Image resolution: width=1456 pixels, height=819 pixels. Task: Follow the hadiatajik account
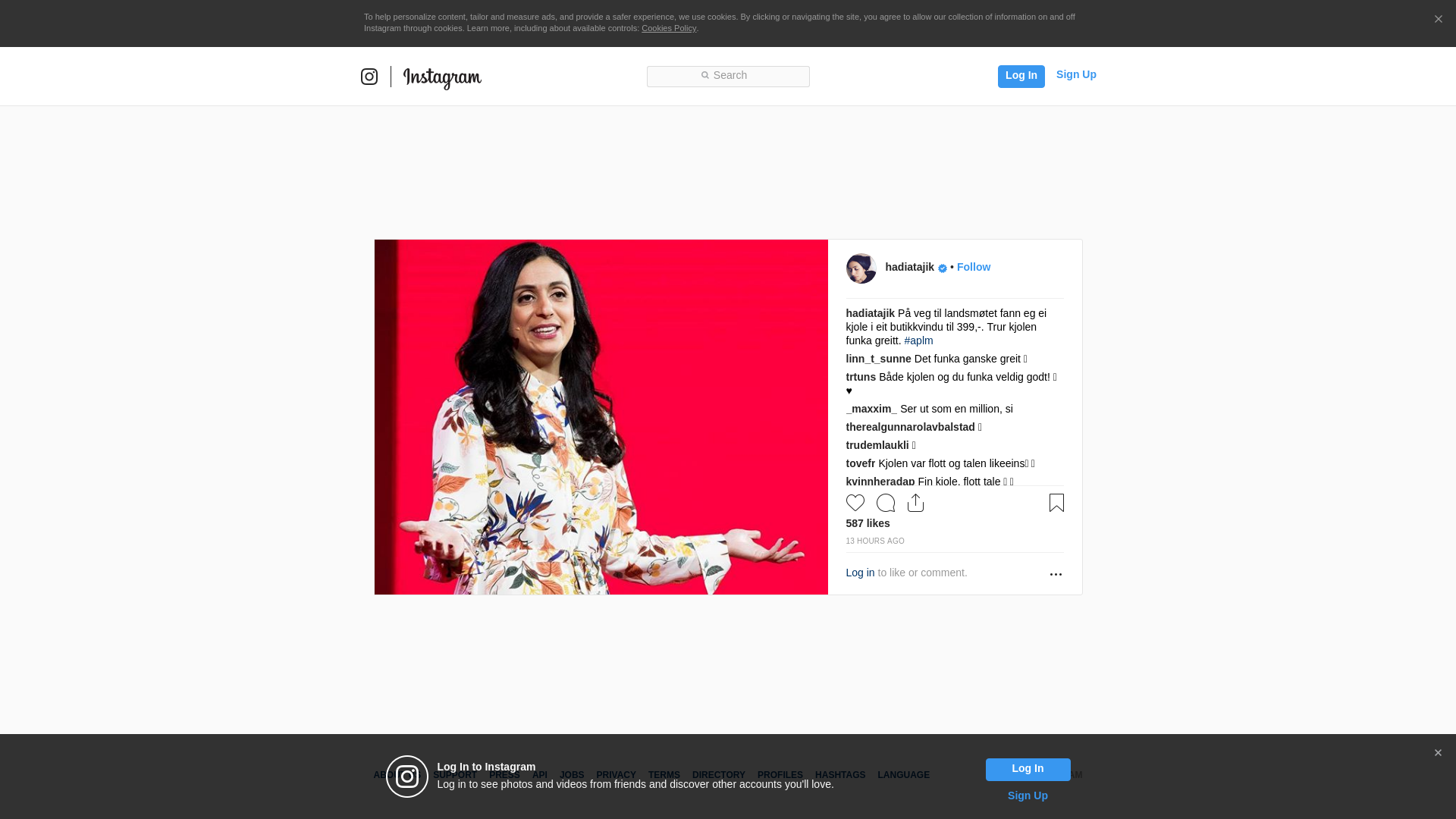pyautogui.click(x=974, y=267)
